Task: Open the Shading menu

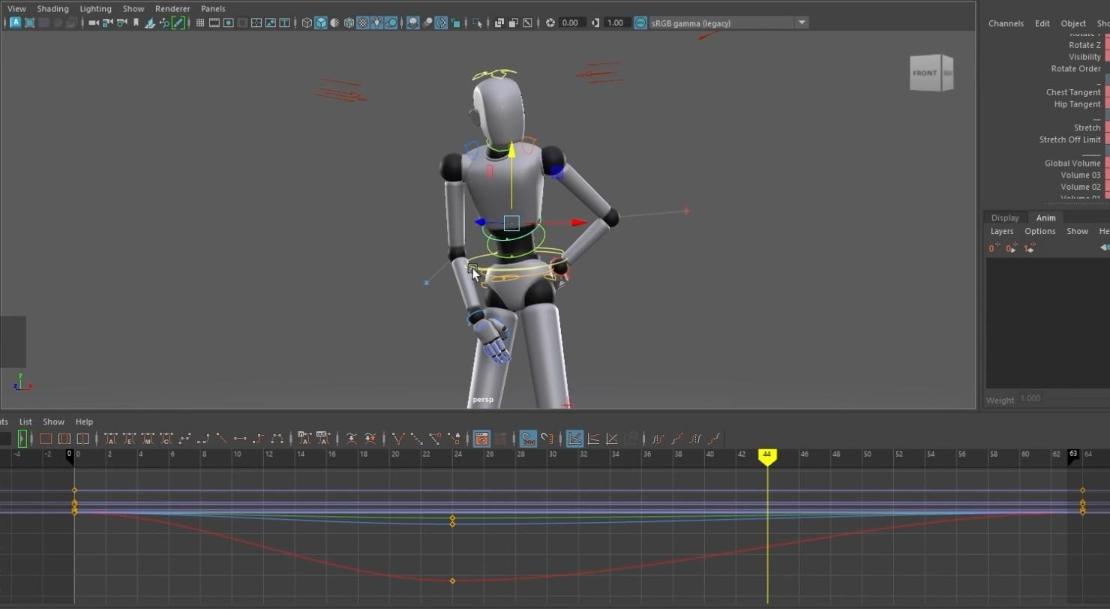Action: pos(53,8)
